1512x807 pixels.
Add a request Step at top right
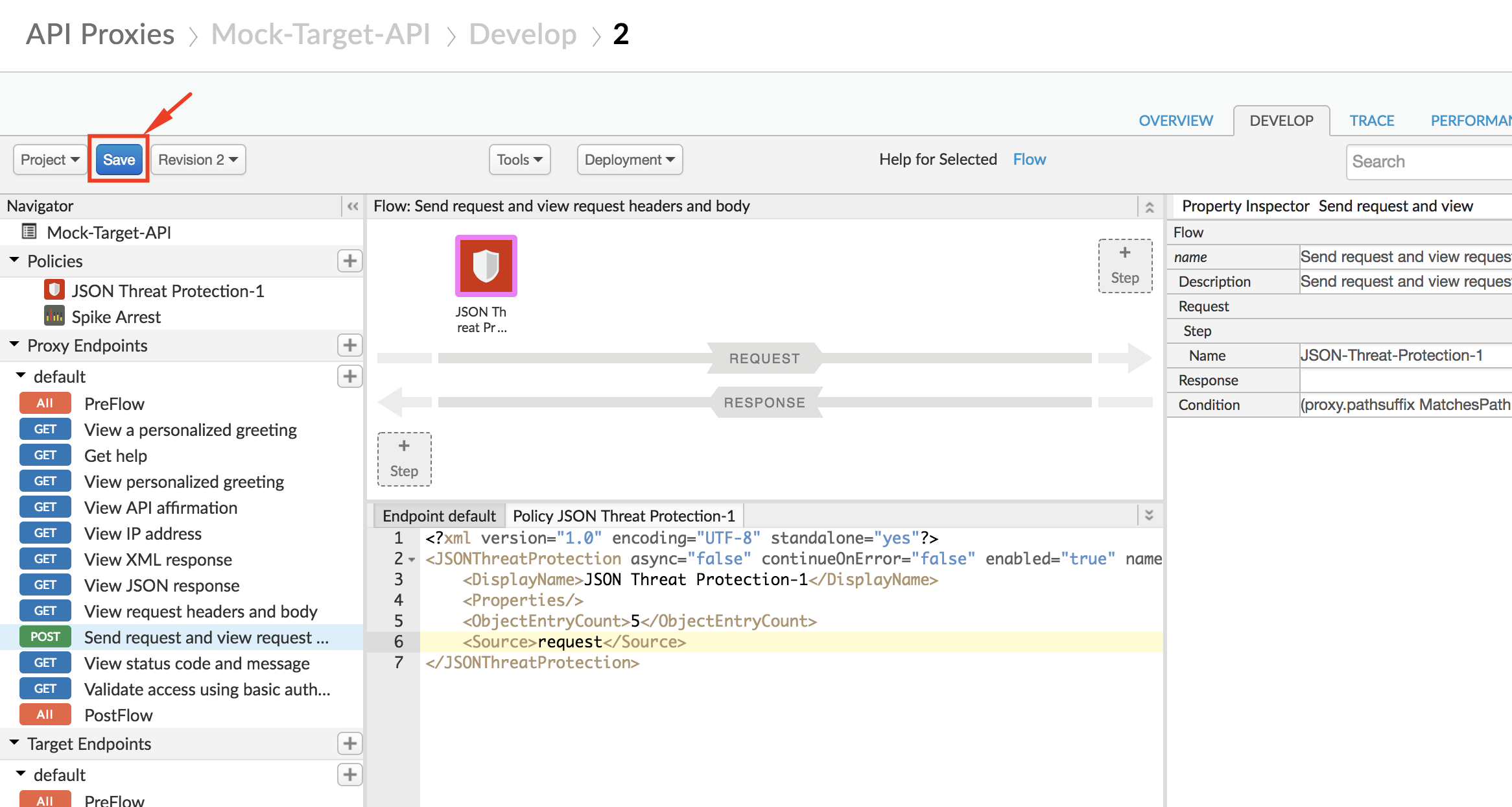tap(1125, 266)
